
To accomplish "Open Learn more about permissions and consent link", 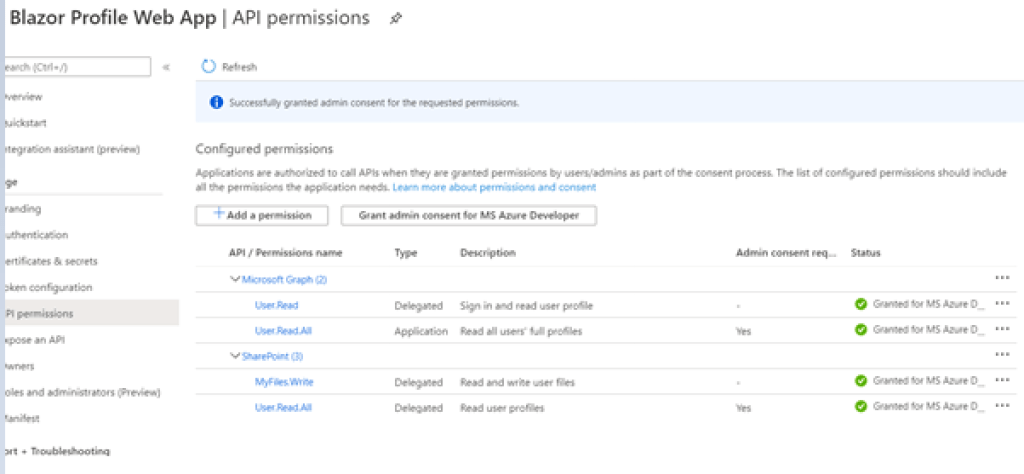I will (x=494, y=187).
